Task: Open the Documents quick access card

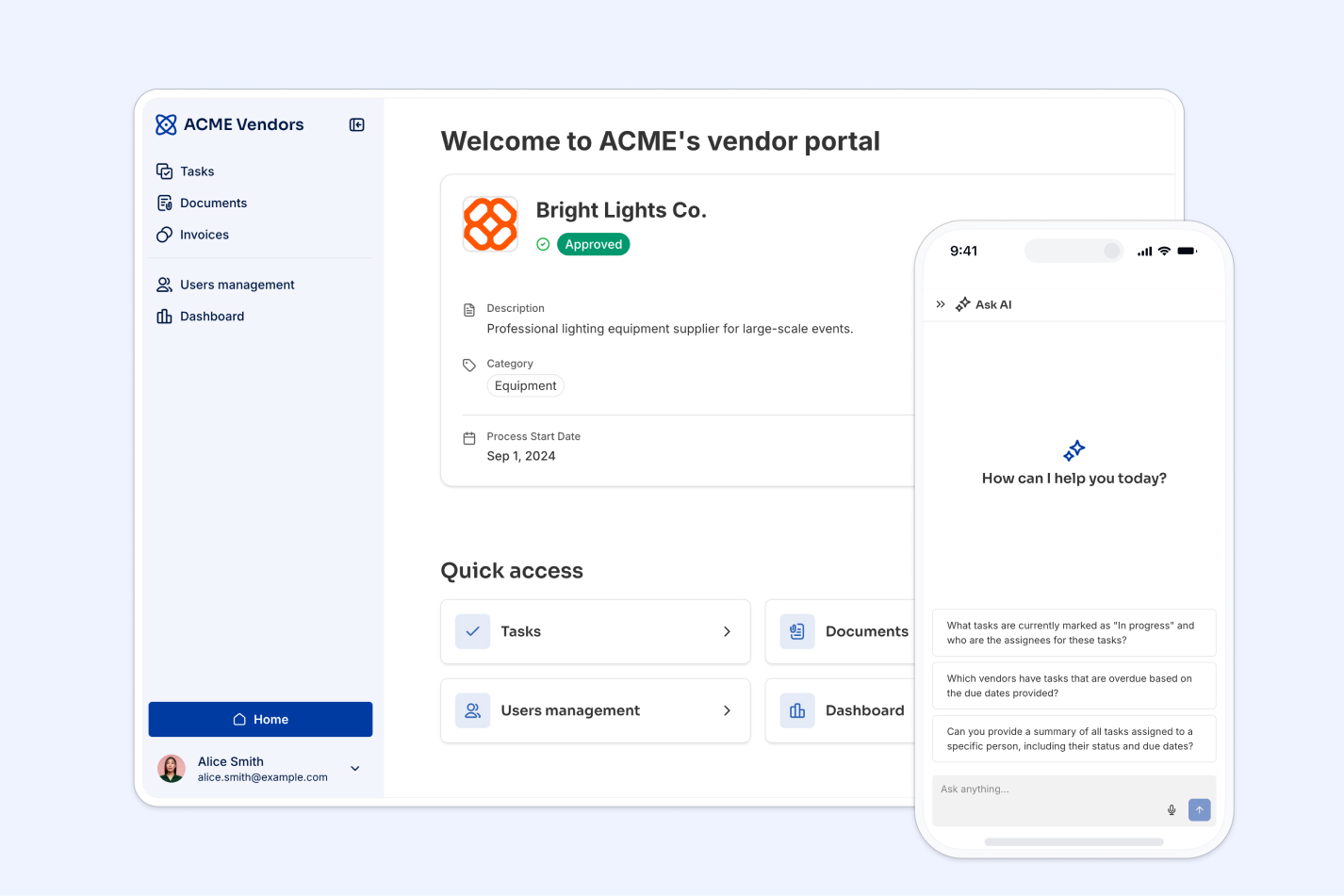Action: tap(840, 631)
